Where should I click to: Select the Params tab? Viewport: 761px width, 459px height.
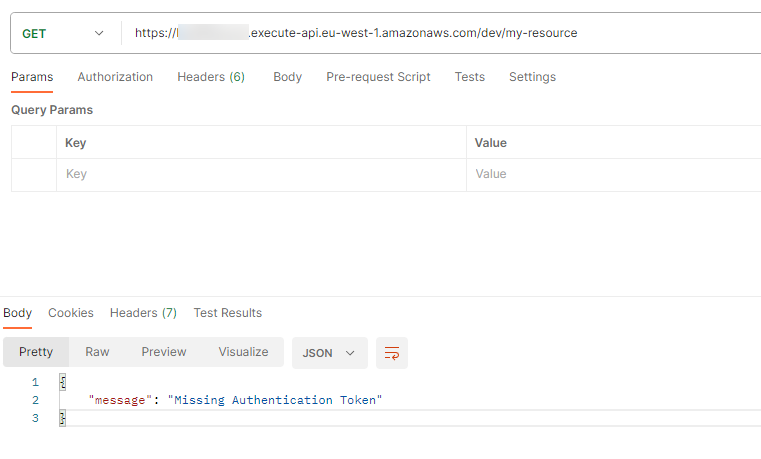[x=32, y=77]
